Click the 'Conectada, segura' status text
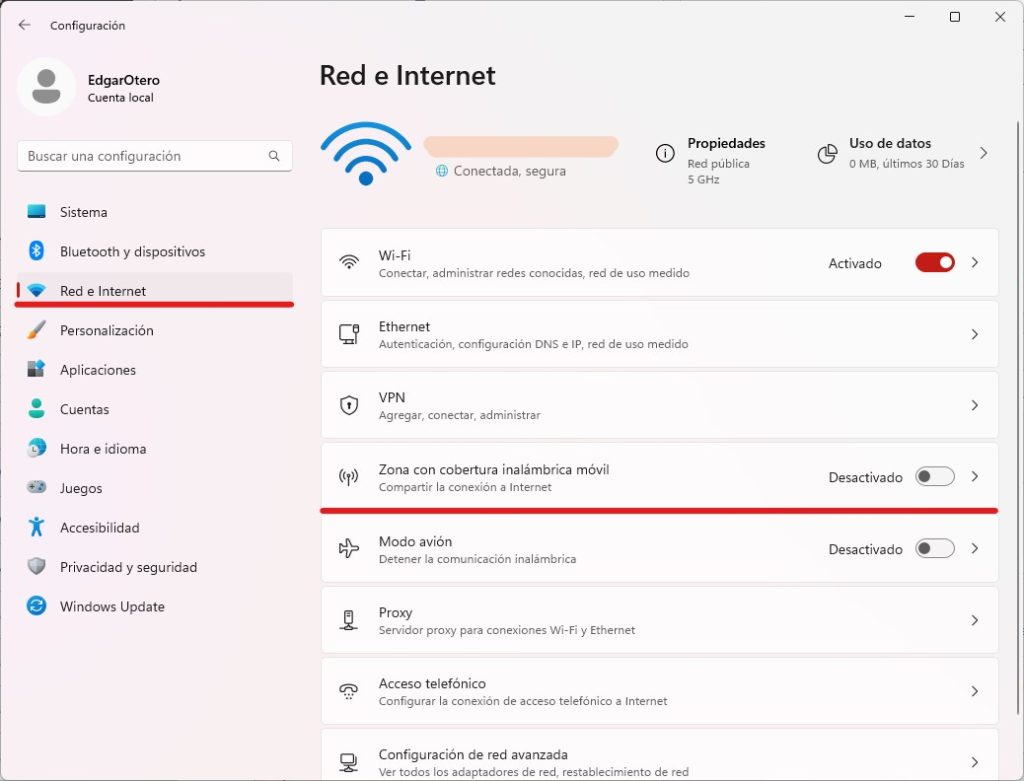Viewport: 1024px width, 781px height. 509,171
